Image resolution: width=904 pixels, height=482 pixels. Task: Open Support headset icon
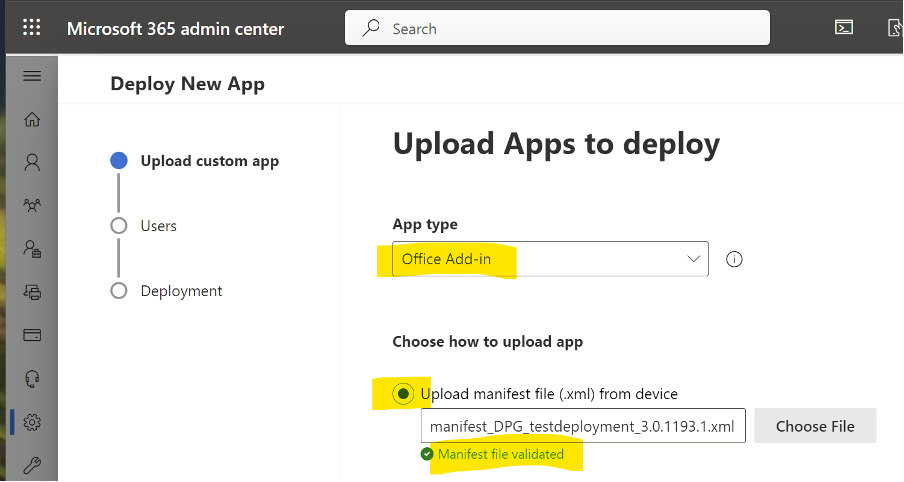click(x=32, y=378)
